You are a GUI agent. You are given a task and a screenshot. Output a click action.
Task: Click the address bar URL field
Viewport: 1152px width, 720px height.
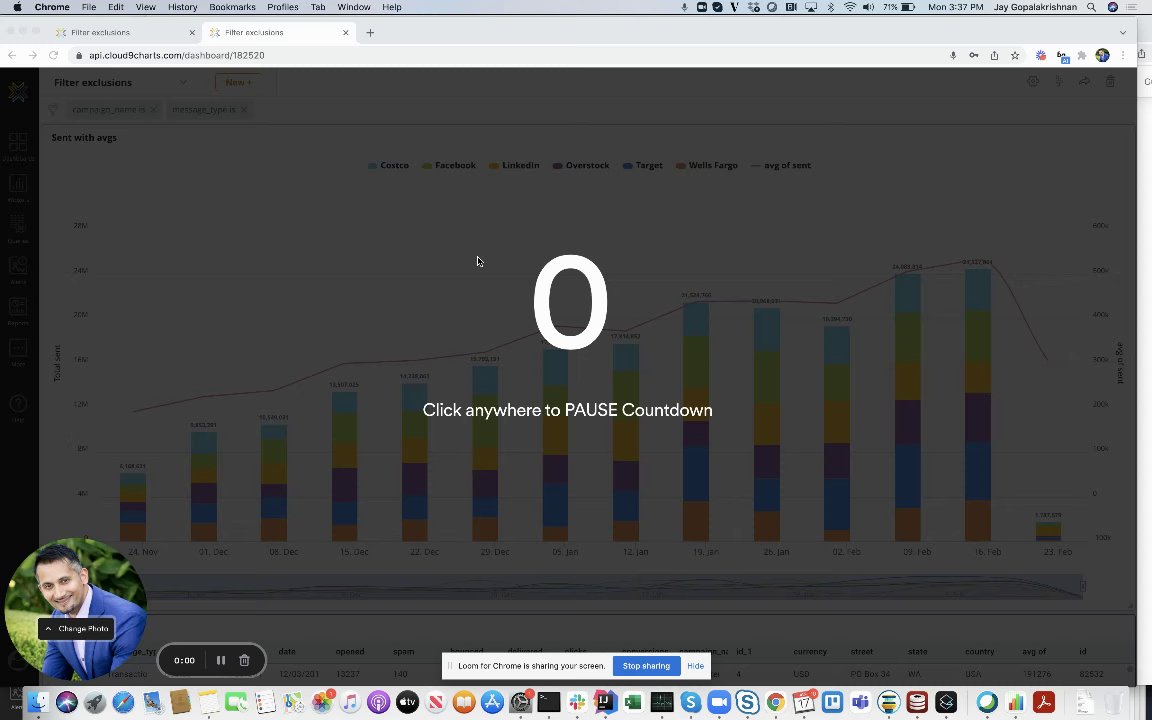(x=507, y=55)
